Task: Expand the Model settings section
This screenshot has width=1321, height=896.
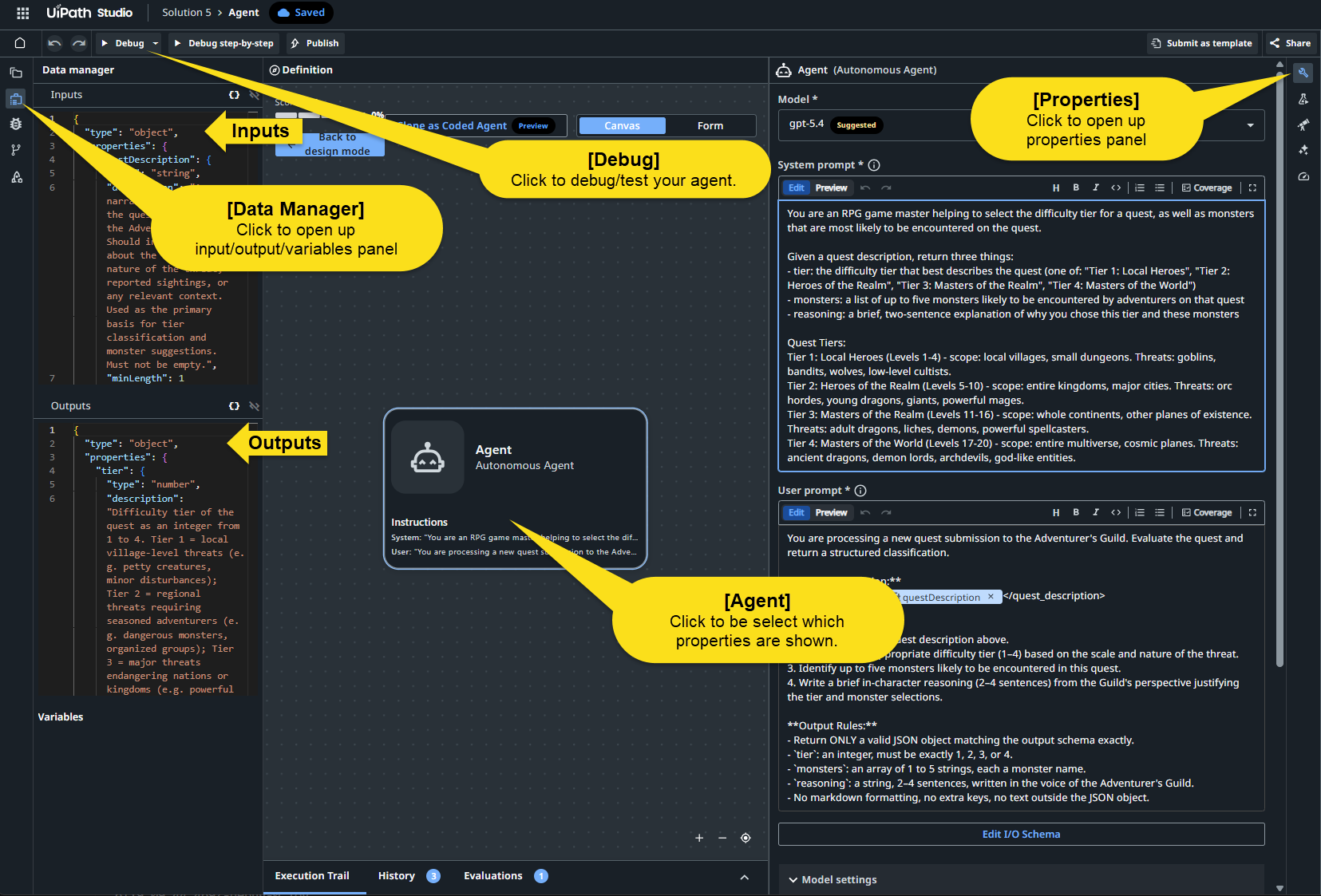Action: (x=1021, y=879)
